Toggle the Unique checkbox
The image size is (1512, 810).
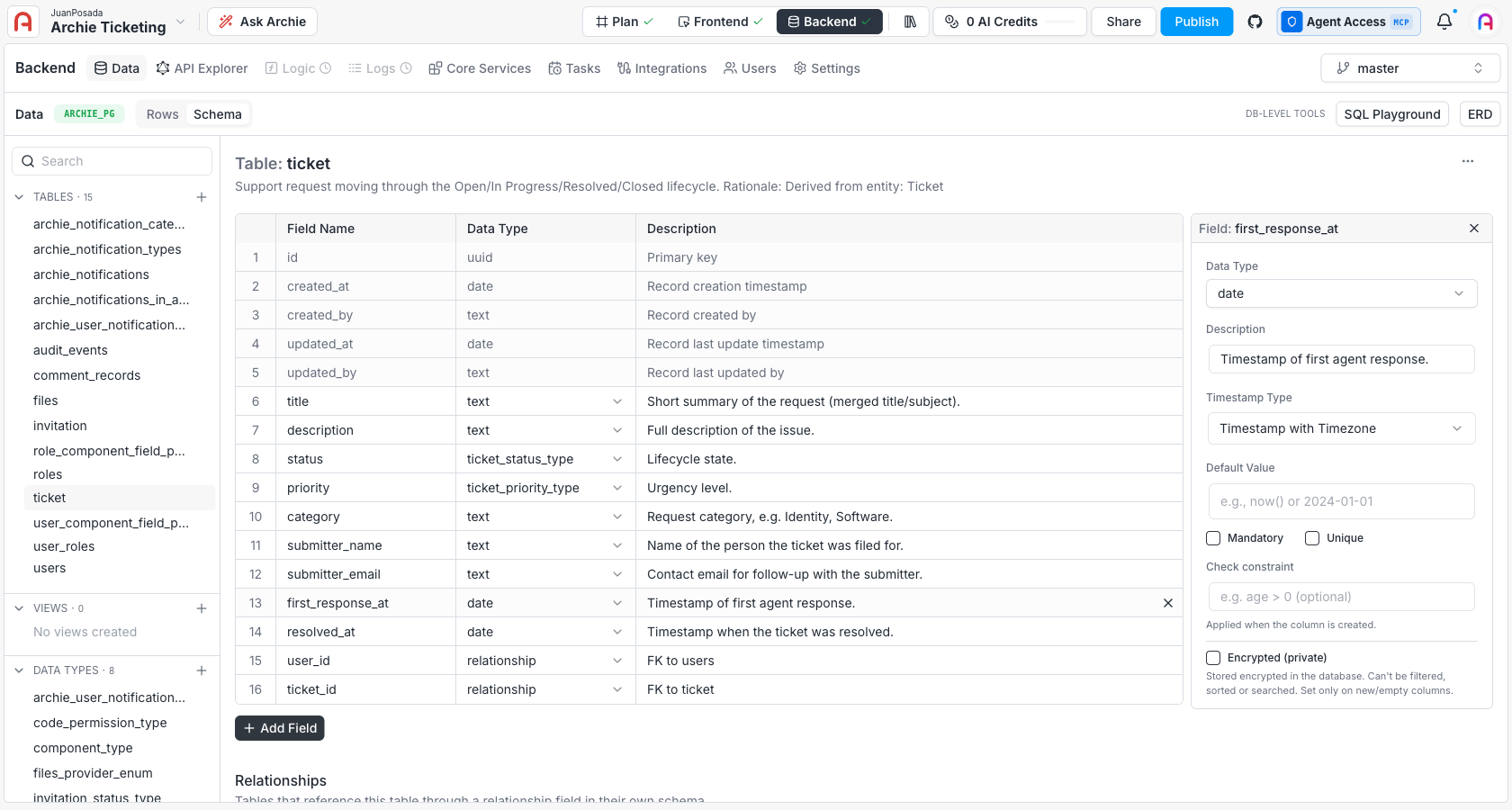coord(1312,538)
